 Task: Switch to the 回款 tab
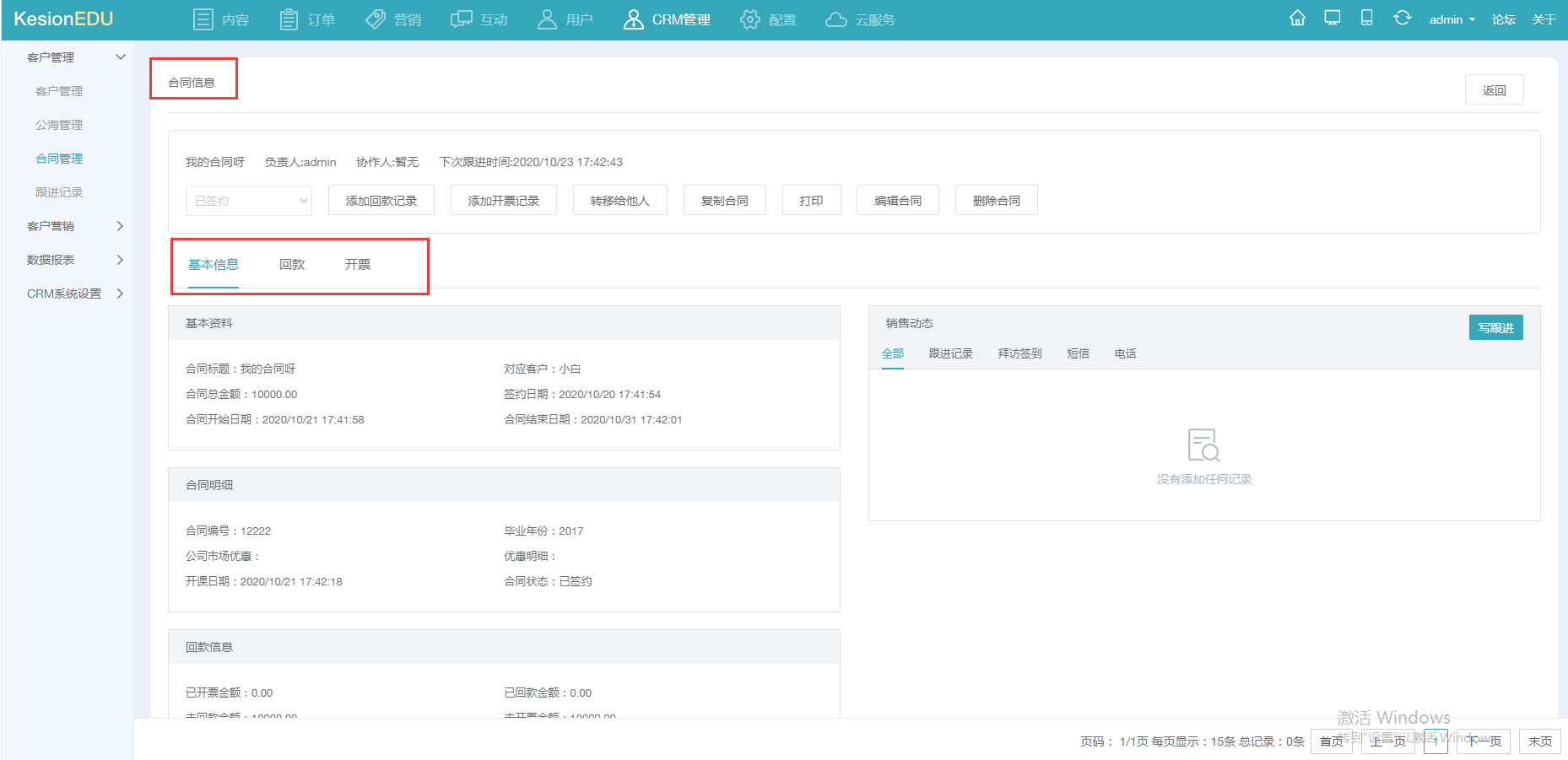point(292,265)
